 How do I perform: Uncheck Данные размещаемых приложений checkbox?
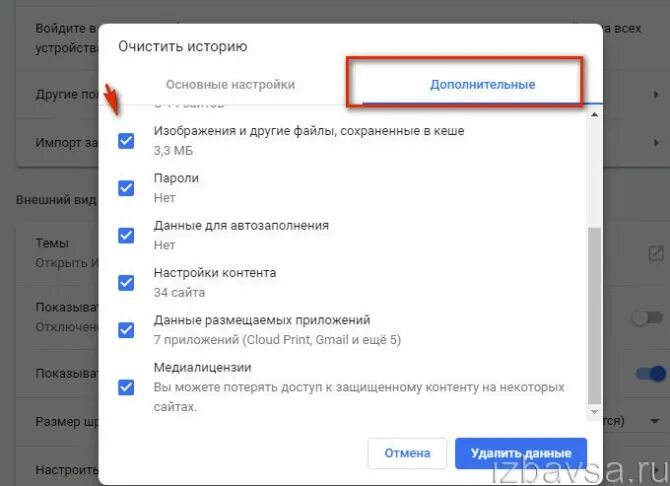click(x=126, y=330)
